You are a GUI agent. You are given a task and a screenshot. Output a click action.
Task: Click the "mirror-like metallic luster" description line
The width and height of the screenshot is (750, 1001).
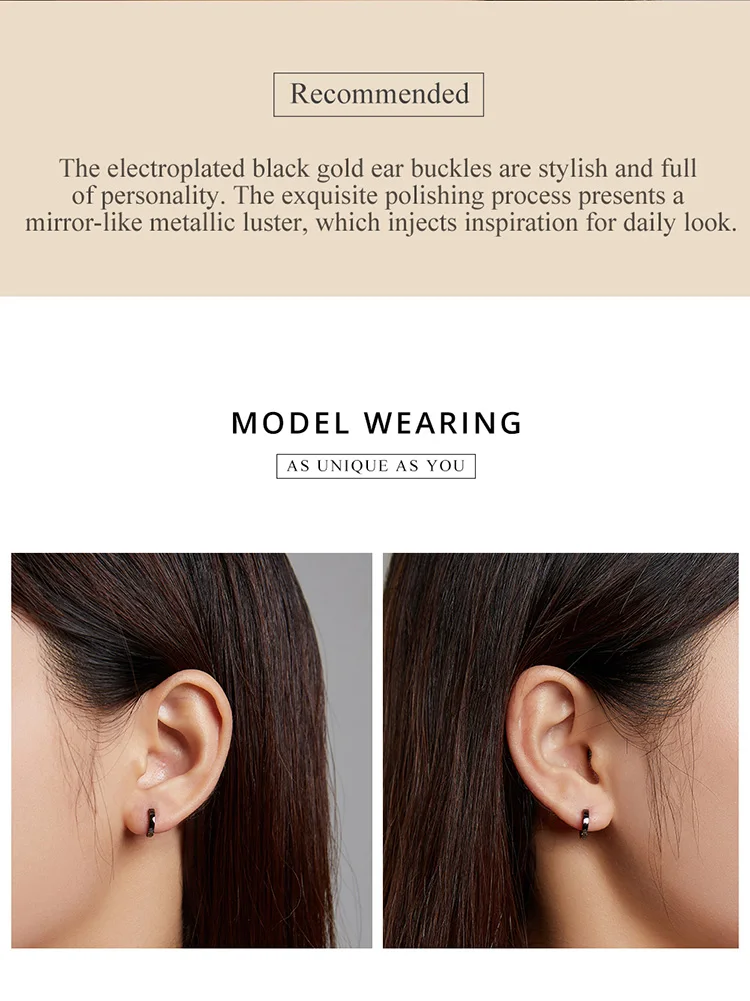tap(381, 223)
